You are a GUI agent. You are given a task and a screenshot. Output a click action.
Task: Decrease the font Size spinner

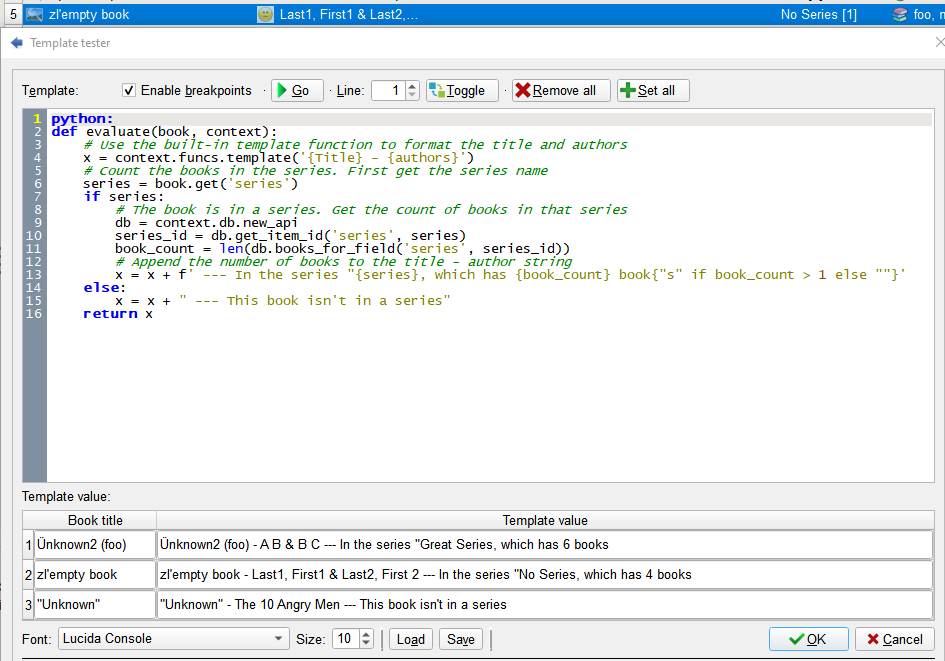pos(366,643)
